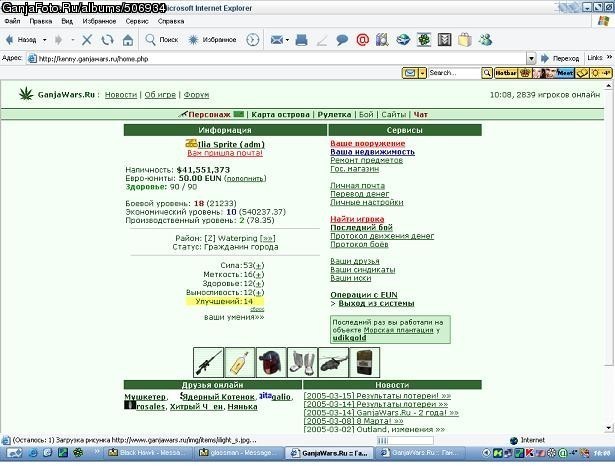Open the Вид menu
This screenshot has width=615, height=476.
pyautogui.click(x=67, y=21)
